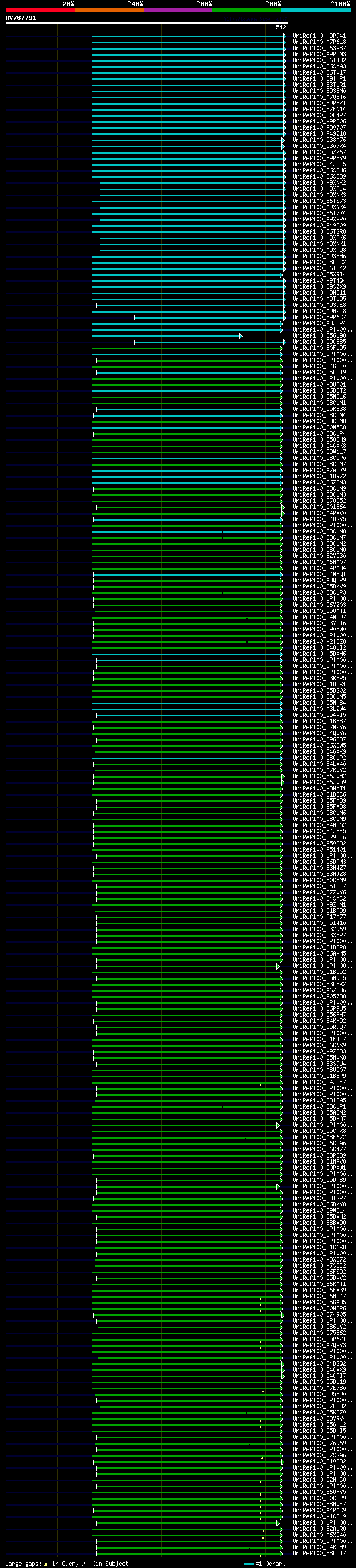356x1568 pixels.
Task: Click the red 20% identity legend segment
Action: [39, 10]
